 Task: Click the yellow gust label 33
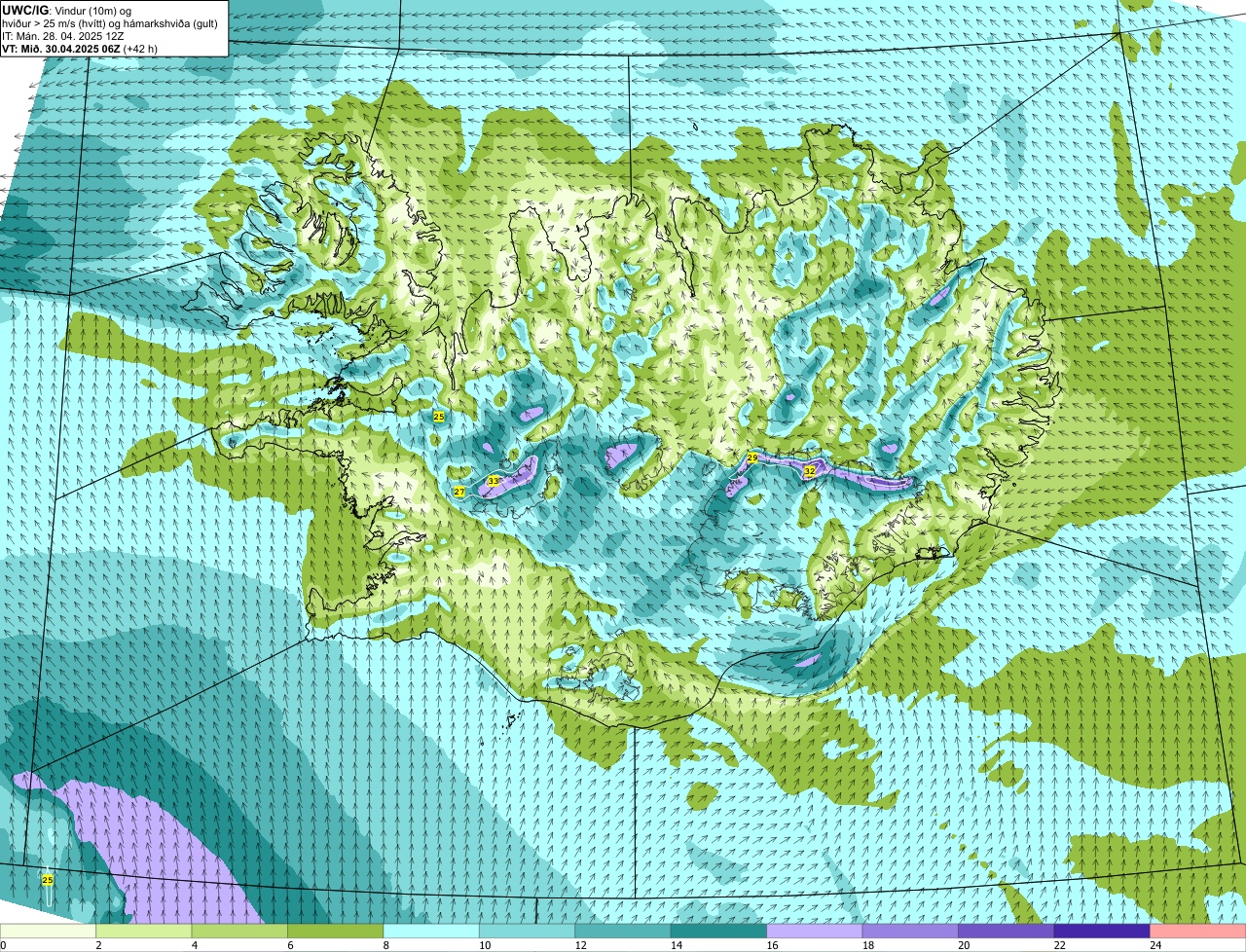[494, 481]
